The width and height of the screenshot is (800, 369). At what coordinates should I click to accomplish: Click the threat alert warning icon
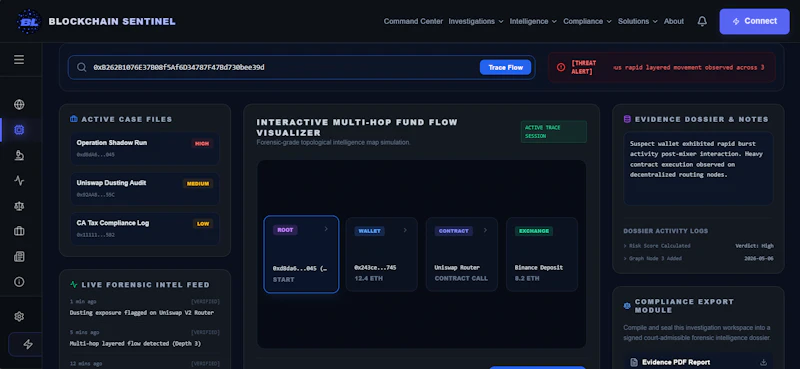pos(561,67)
